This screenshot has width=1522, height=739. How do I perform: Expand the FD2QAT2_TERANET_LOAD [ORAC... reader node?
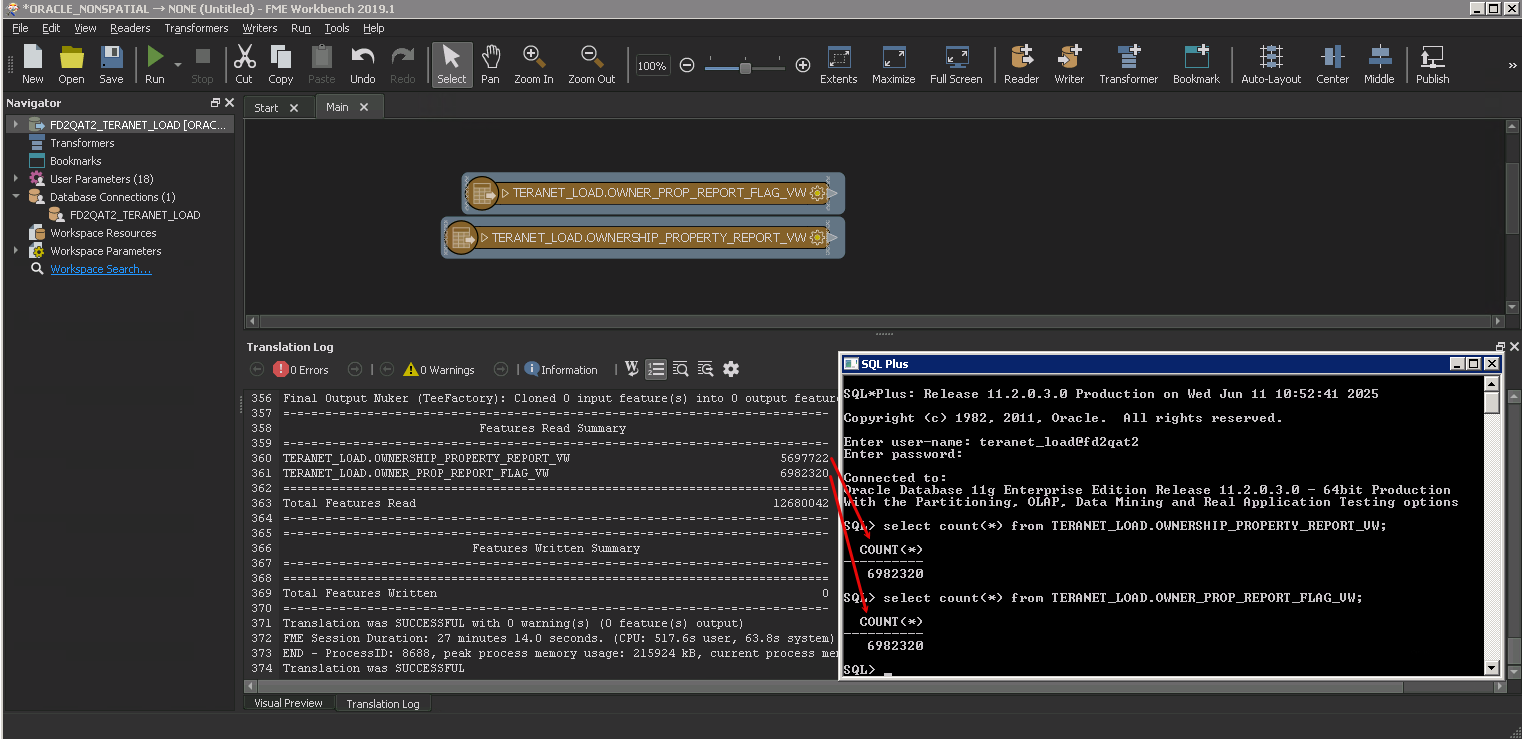click(x=15, y=125)
